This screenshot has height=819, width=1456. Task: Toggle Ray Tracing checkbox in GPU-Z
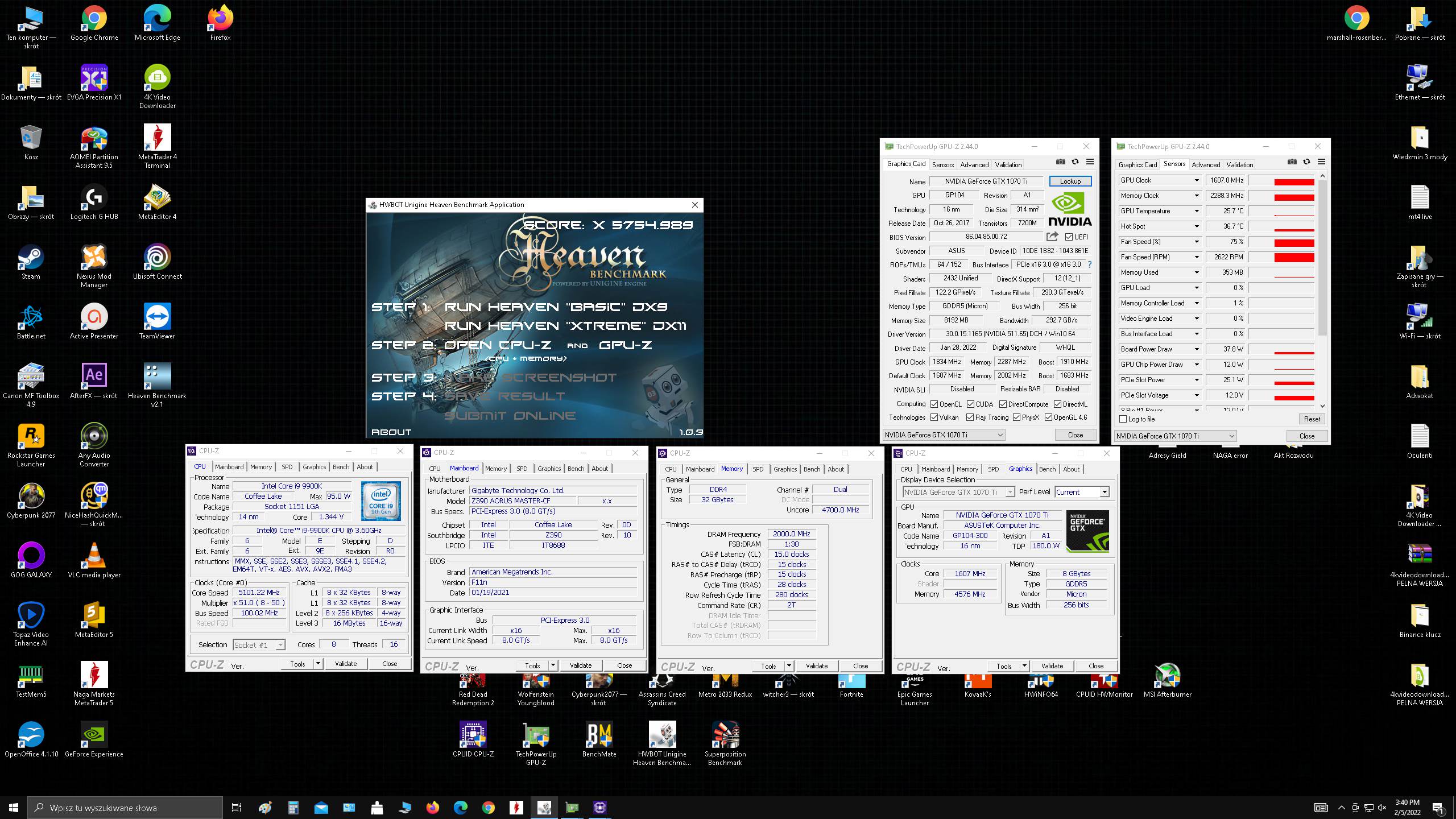coord(970,417)
